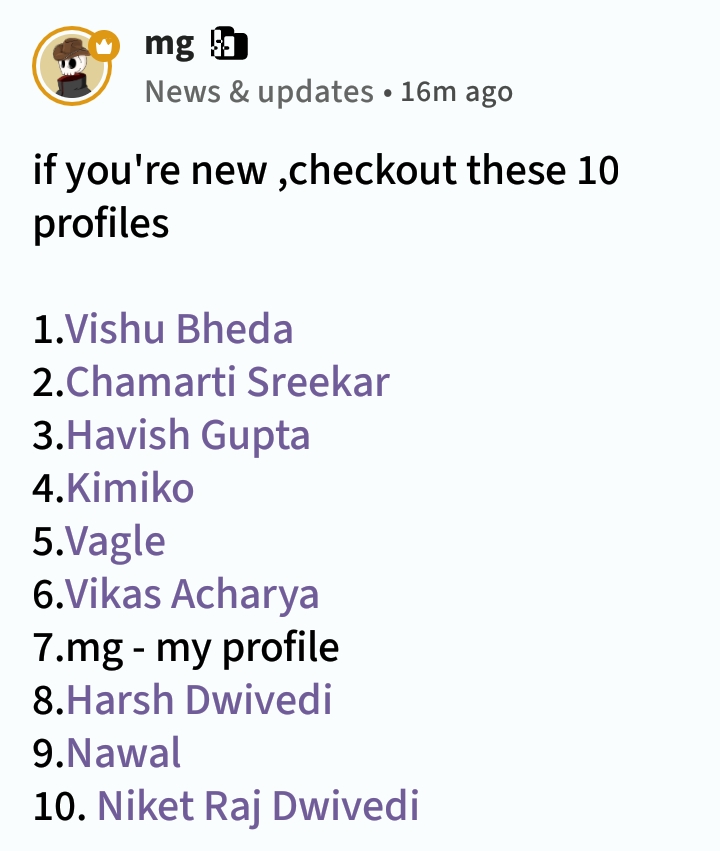Open the News & updates space label
Screen dimensions: 720x851
259,92
